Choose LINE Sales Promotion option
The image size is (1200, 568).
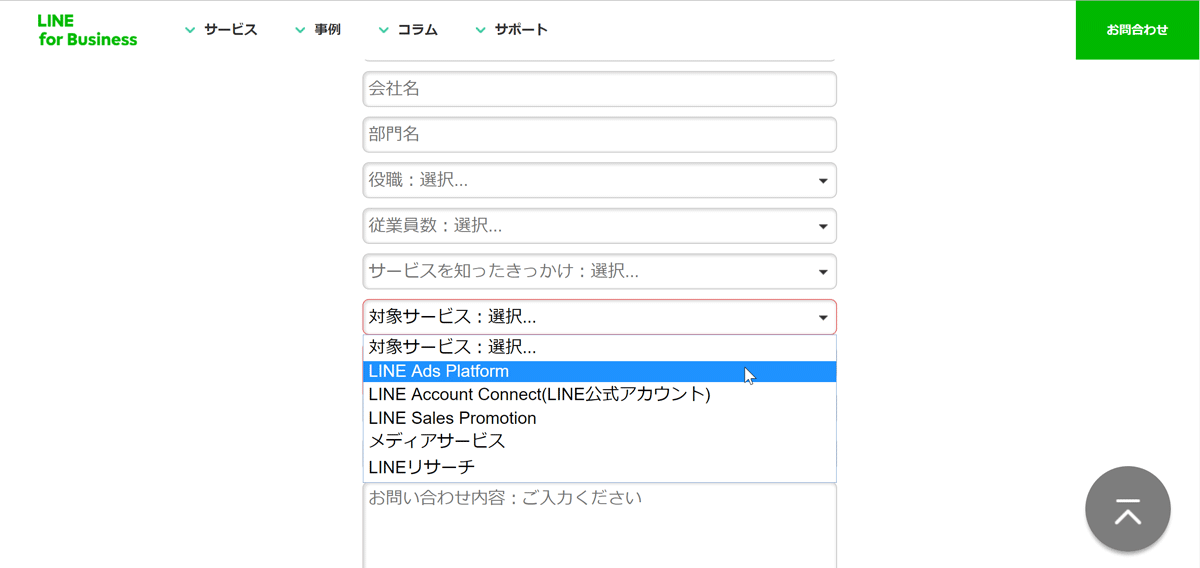pos(600,418)
